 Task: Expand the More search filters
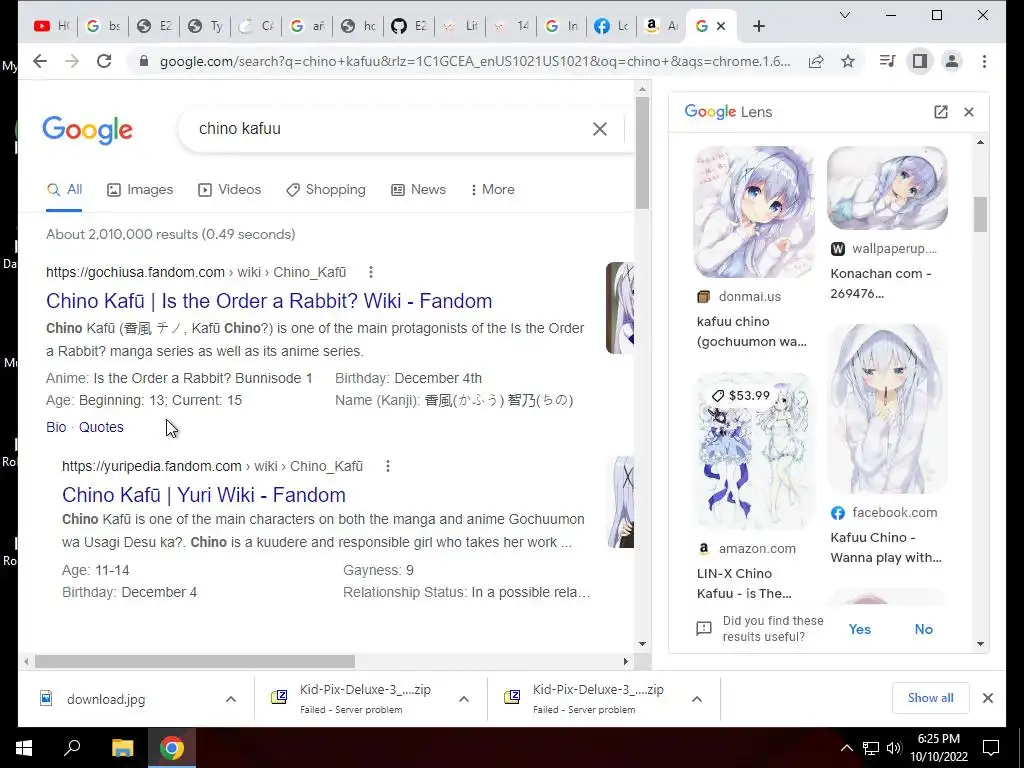pyautogui.click(x=492, y=189)
